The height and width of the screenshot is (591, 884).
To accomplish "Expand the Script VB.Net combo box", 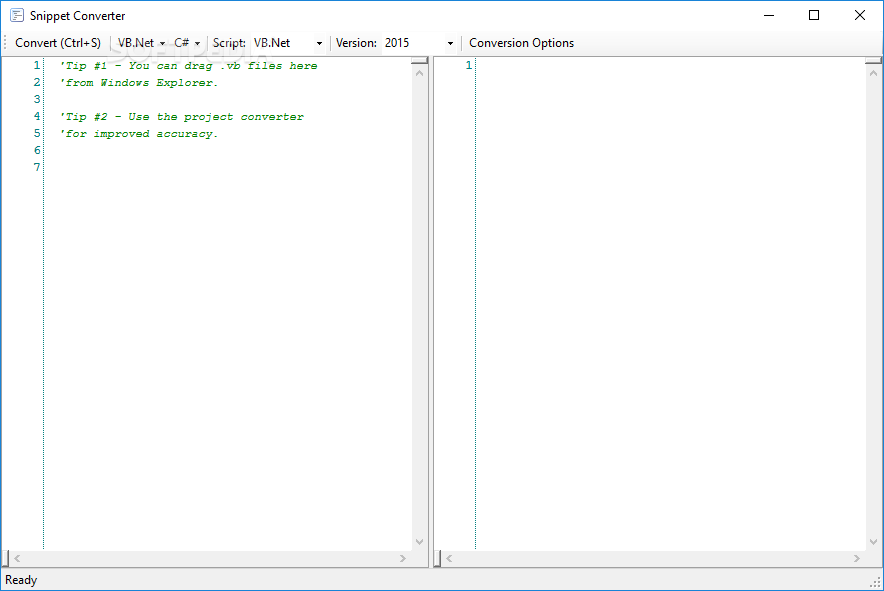I will 319,43.
